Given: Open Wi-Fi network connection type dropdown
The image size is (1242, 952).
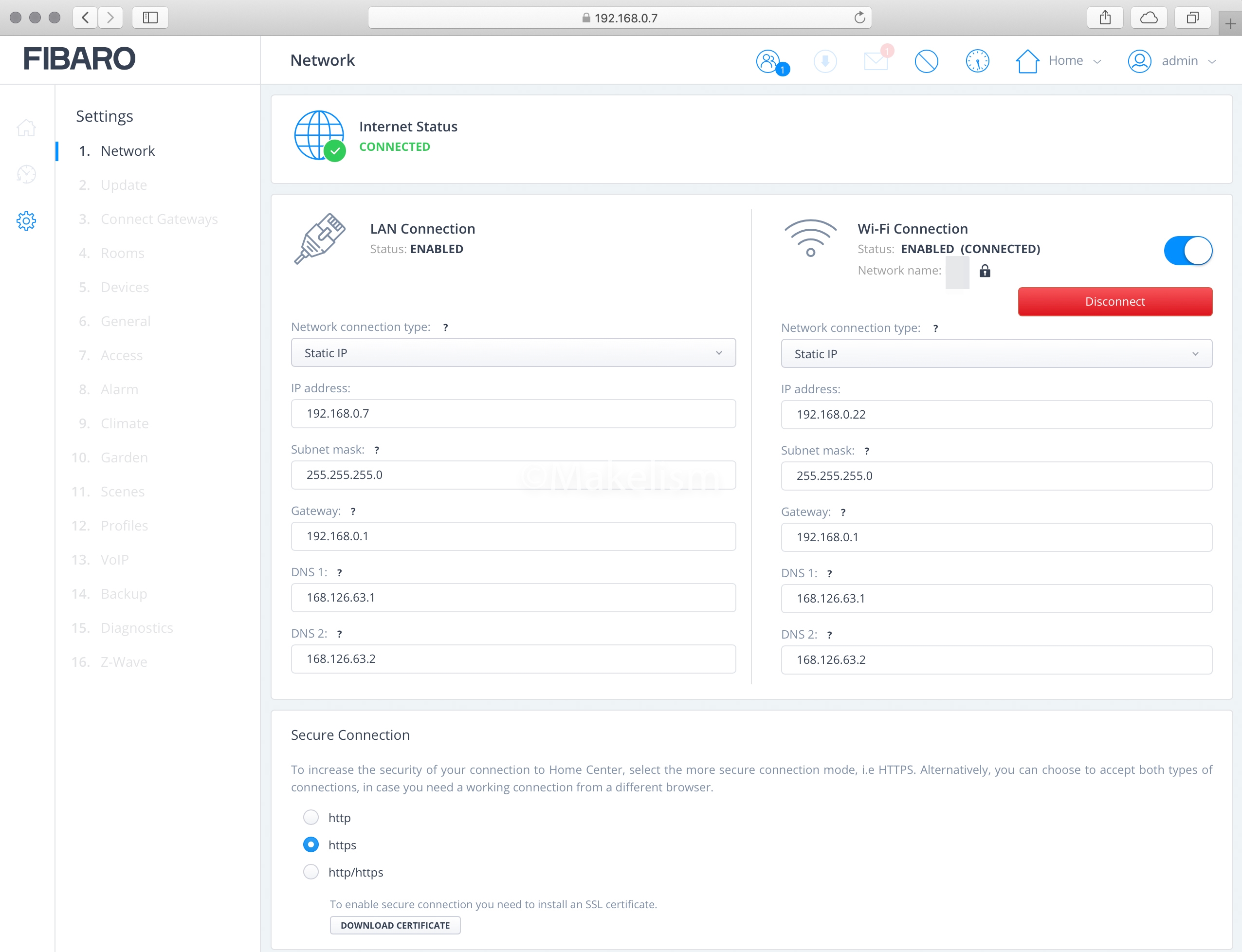Looking at the screenshot, I should point(996,354).
